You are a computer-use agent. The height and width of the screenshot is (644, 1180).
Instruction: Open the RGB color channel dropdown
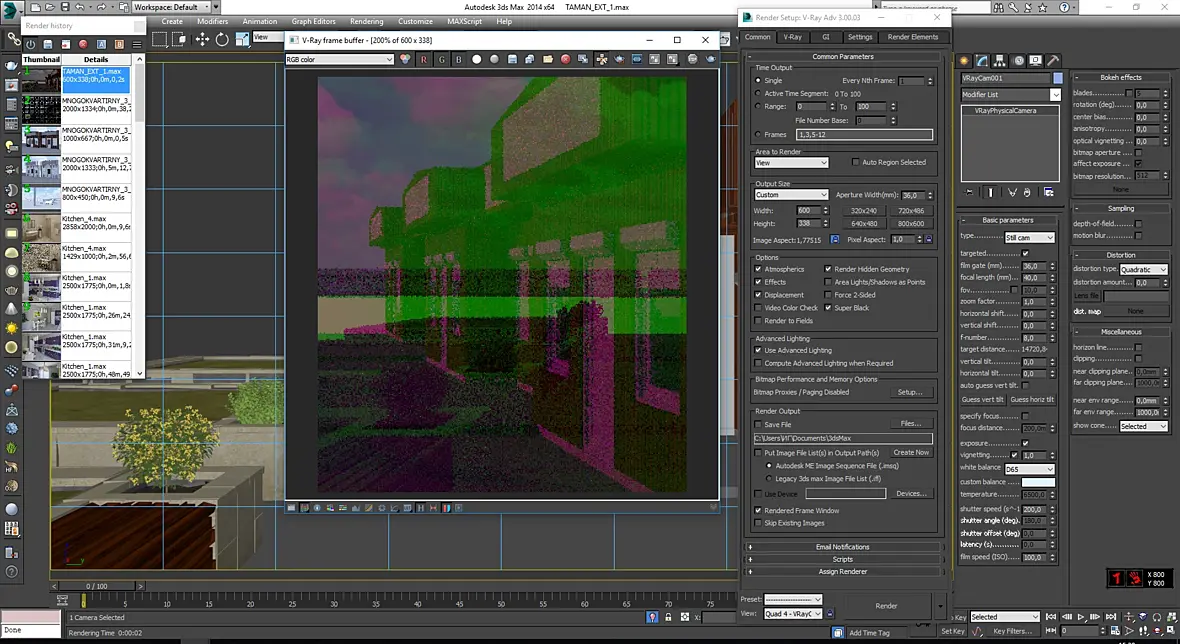coord(339,59)
